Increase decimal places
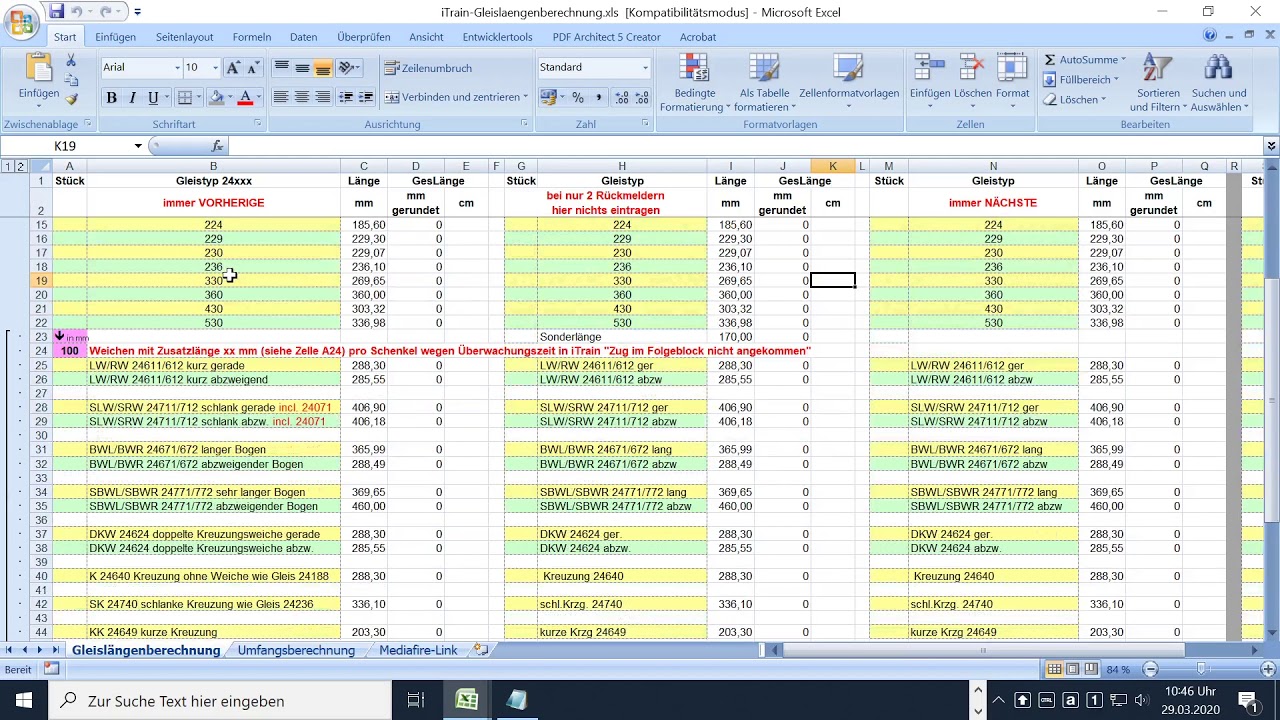Image resolution: width=1280 pixels, height=720 pixels. (622, 97)
